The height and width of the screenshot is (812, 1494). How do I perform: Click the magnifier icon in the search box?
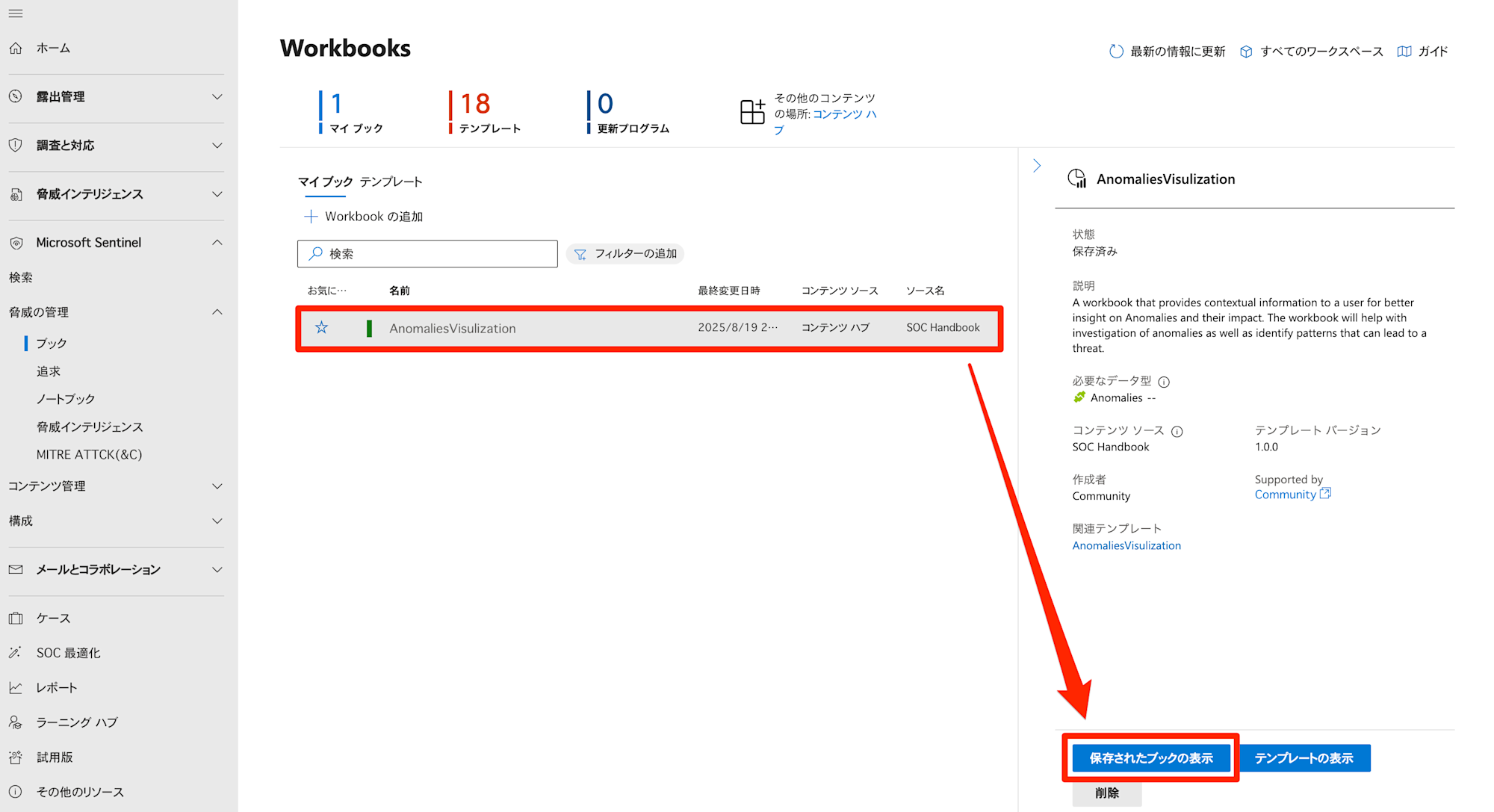[316, 253]
